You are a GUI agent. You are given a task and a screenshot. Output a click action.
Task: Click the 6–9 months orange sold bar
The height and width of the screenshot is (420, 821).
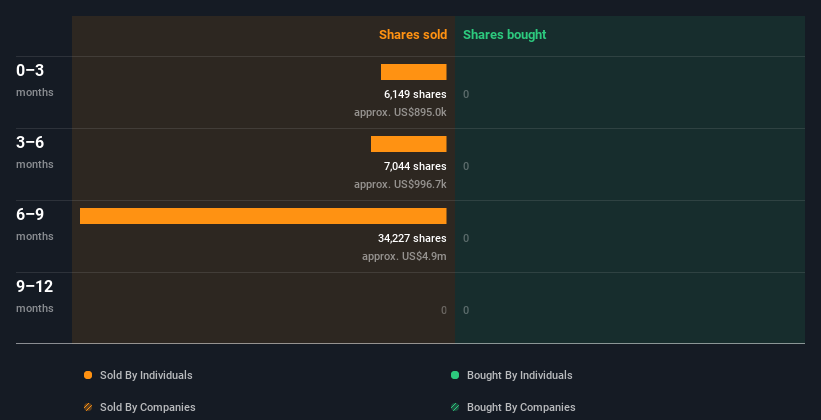[x=263, y=216]
